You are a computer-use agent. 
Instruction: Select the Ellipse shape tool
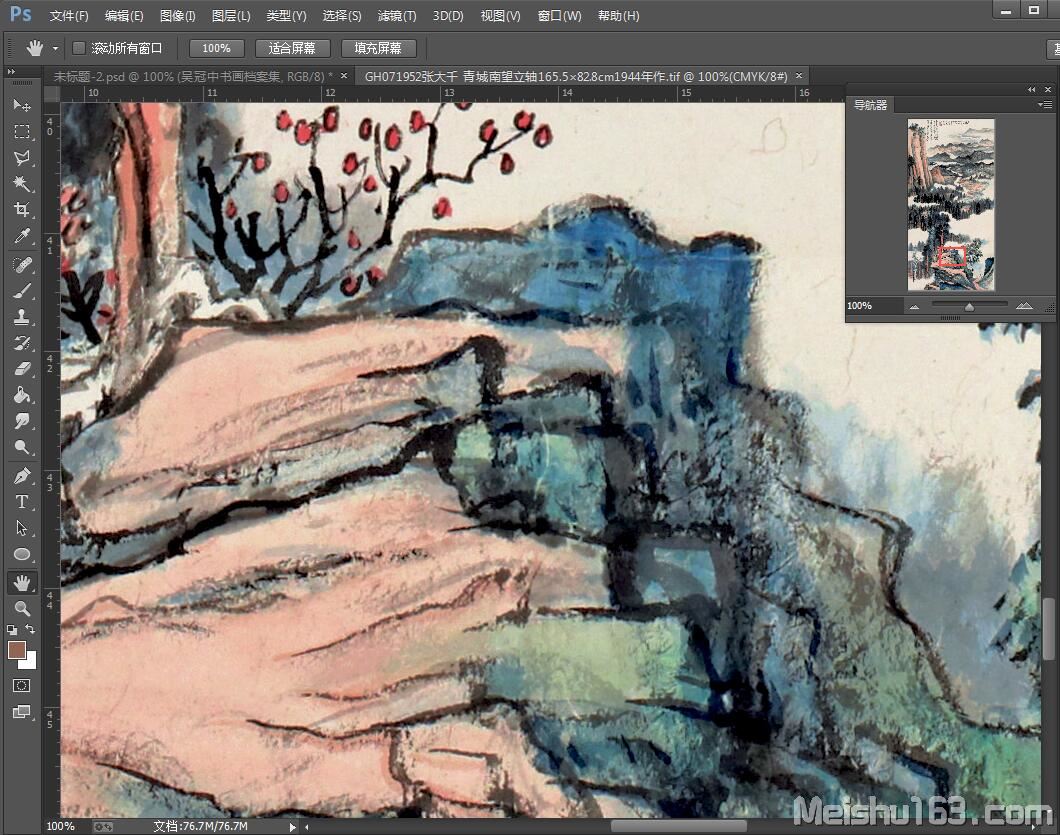point(22,554)
